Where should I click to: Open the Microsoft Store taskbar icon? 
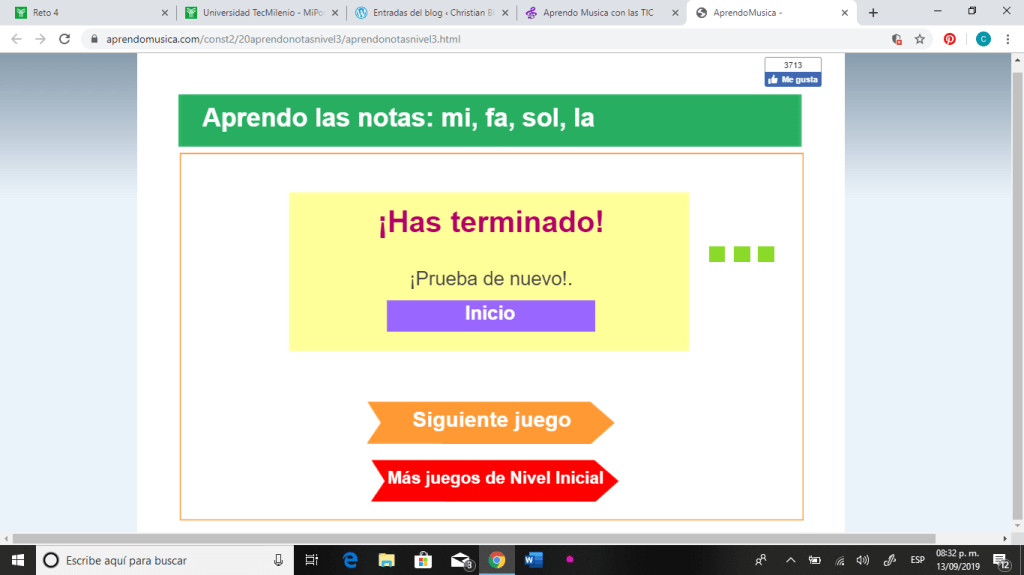point(423,560)
